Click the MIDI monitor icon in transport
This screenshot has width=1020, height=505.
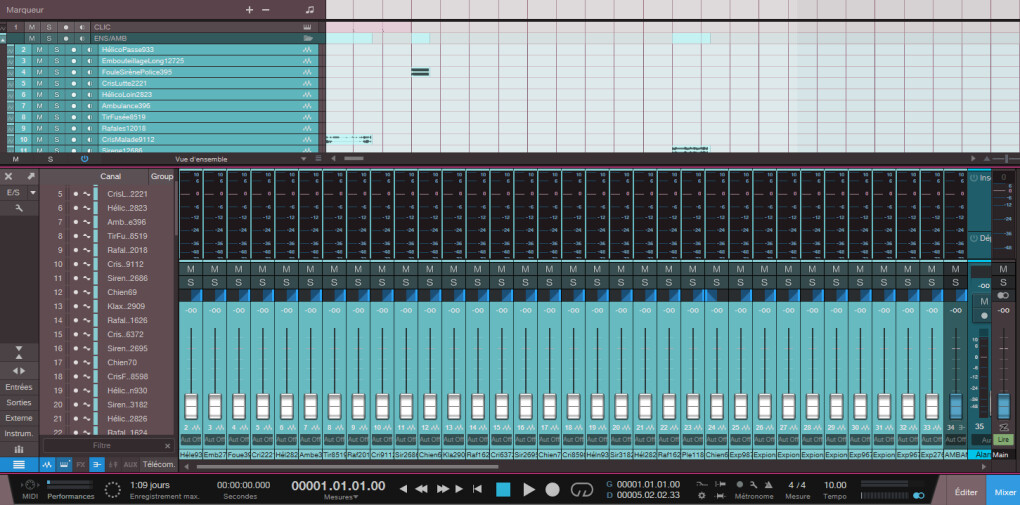point(29,485)
